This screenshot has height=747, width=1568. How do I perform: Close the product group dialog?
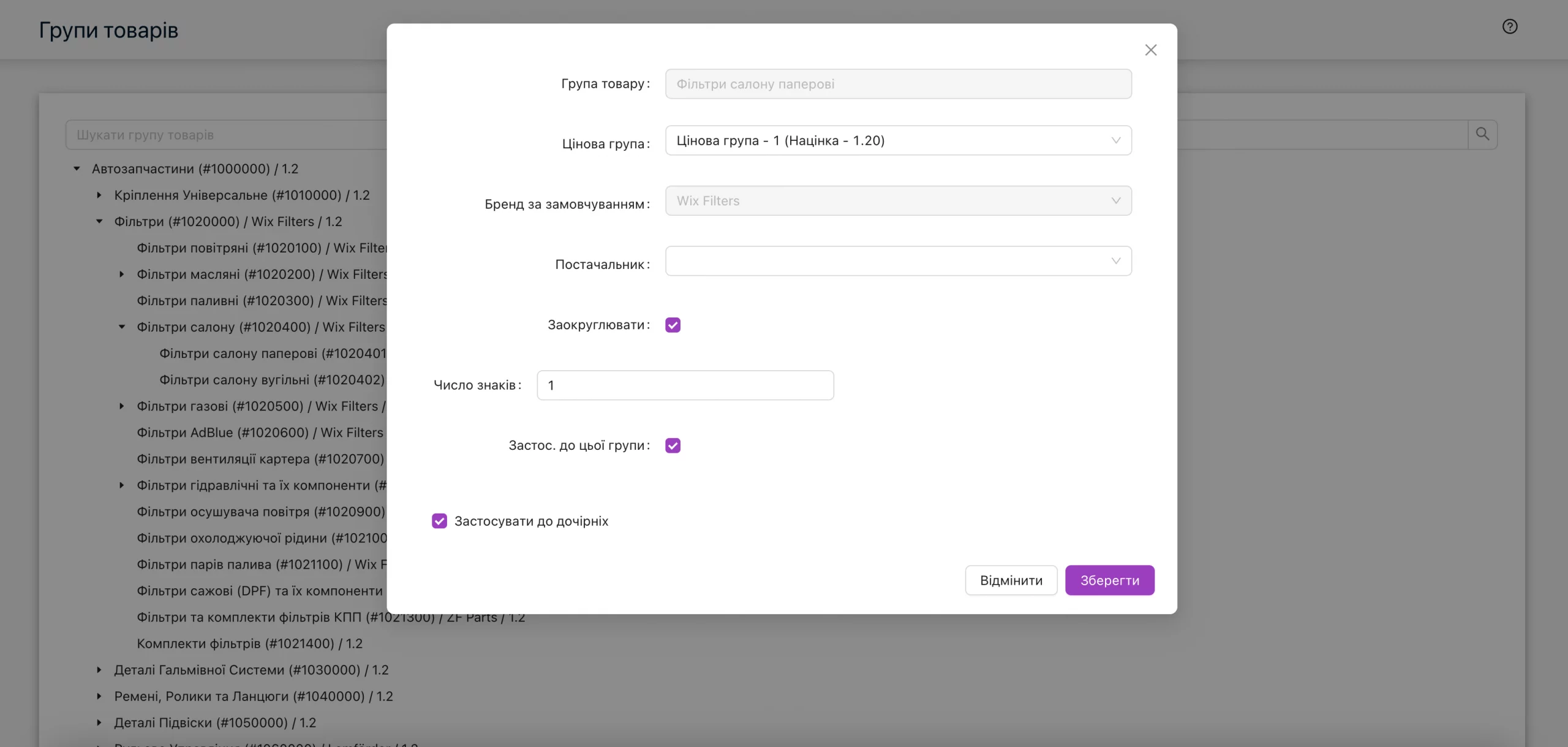pos(1150,50)
